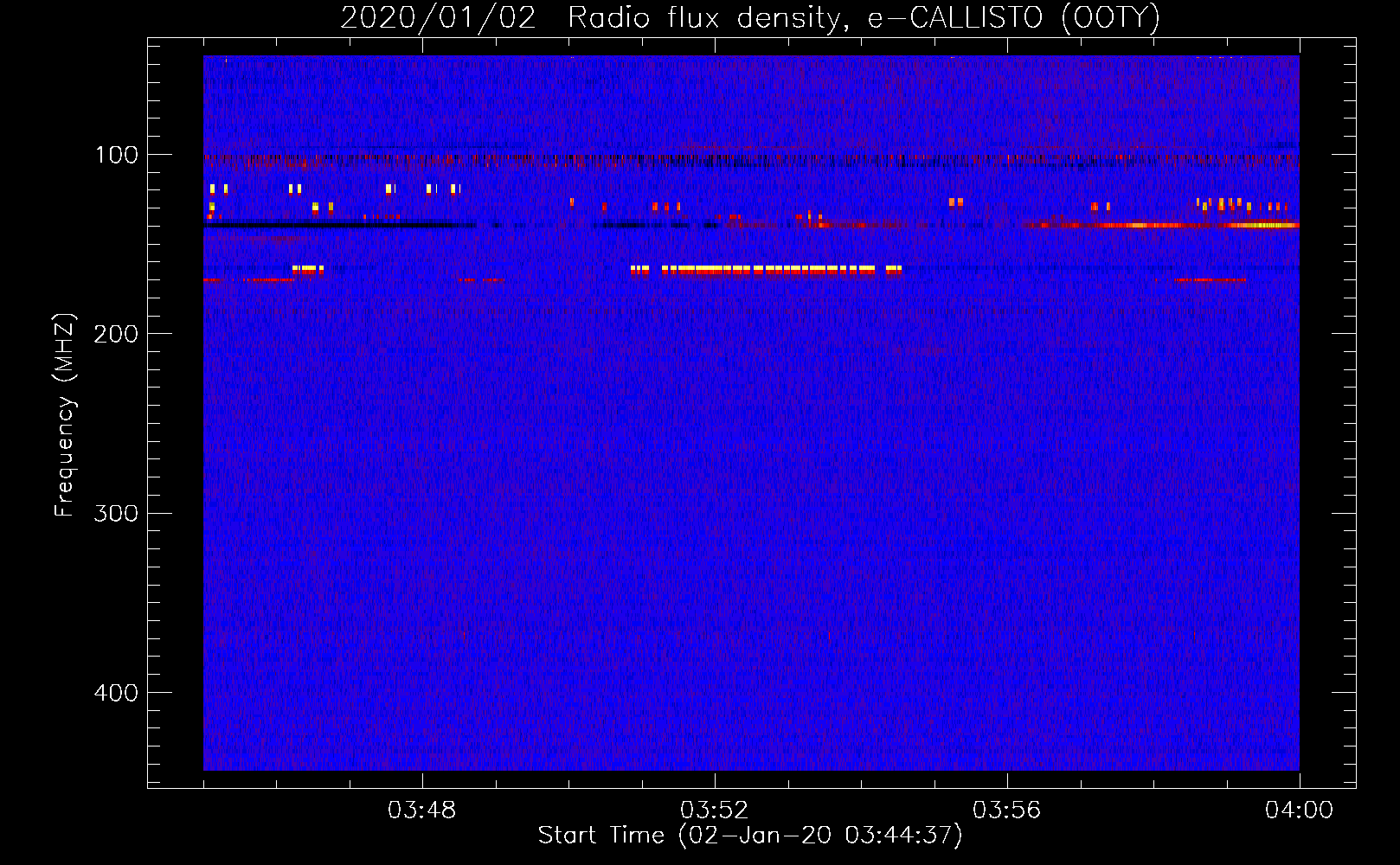Click the 03:52 time tick label

coord(715,811)
